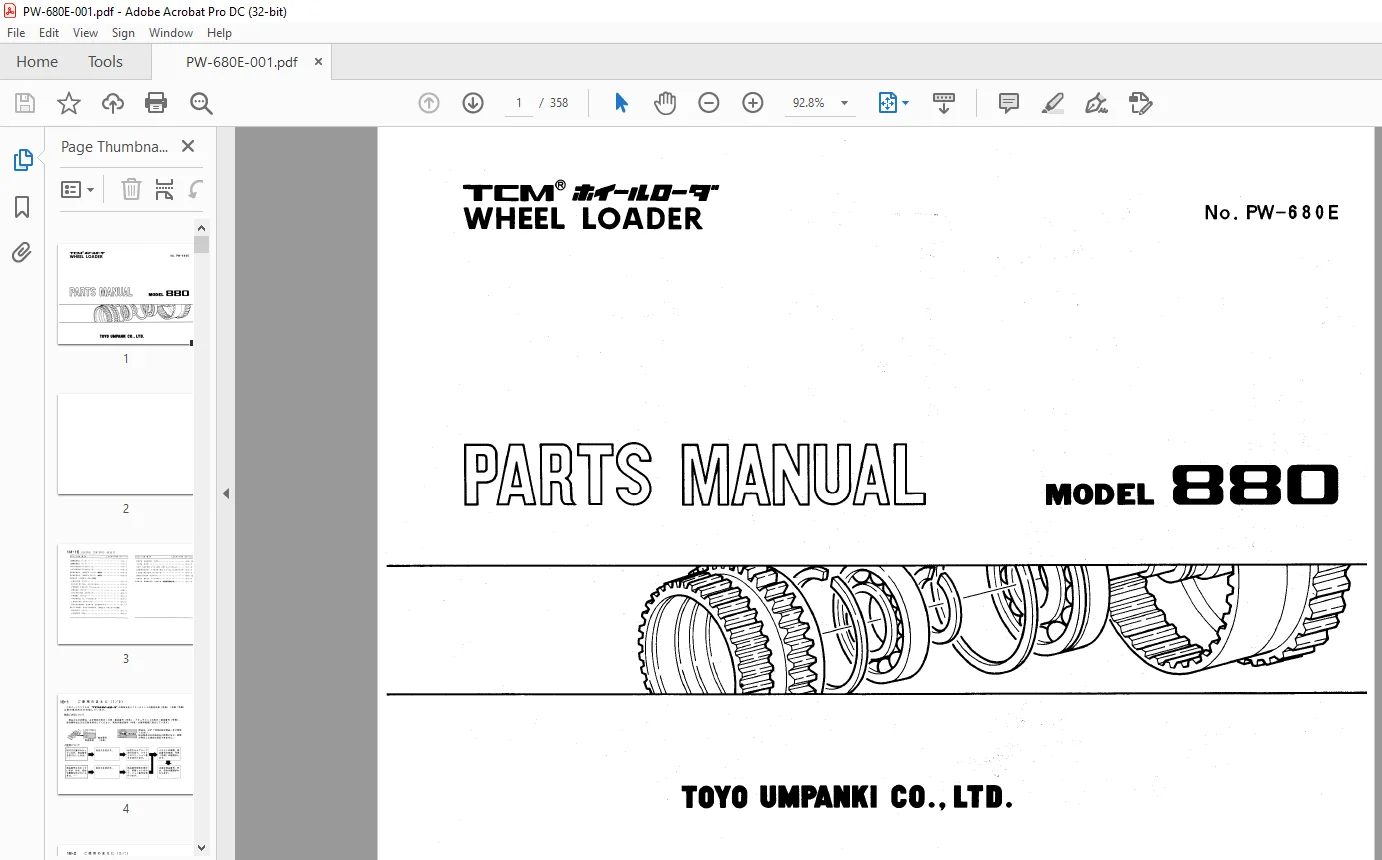The height and width of the screenshot is (860, 1382).
Task: Open the Bookmarks pane
Action: (x=22, y=207)
